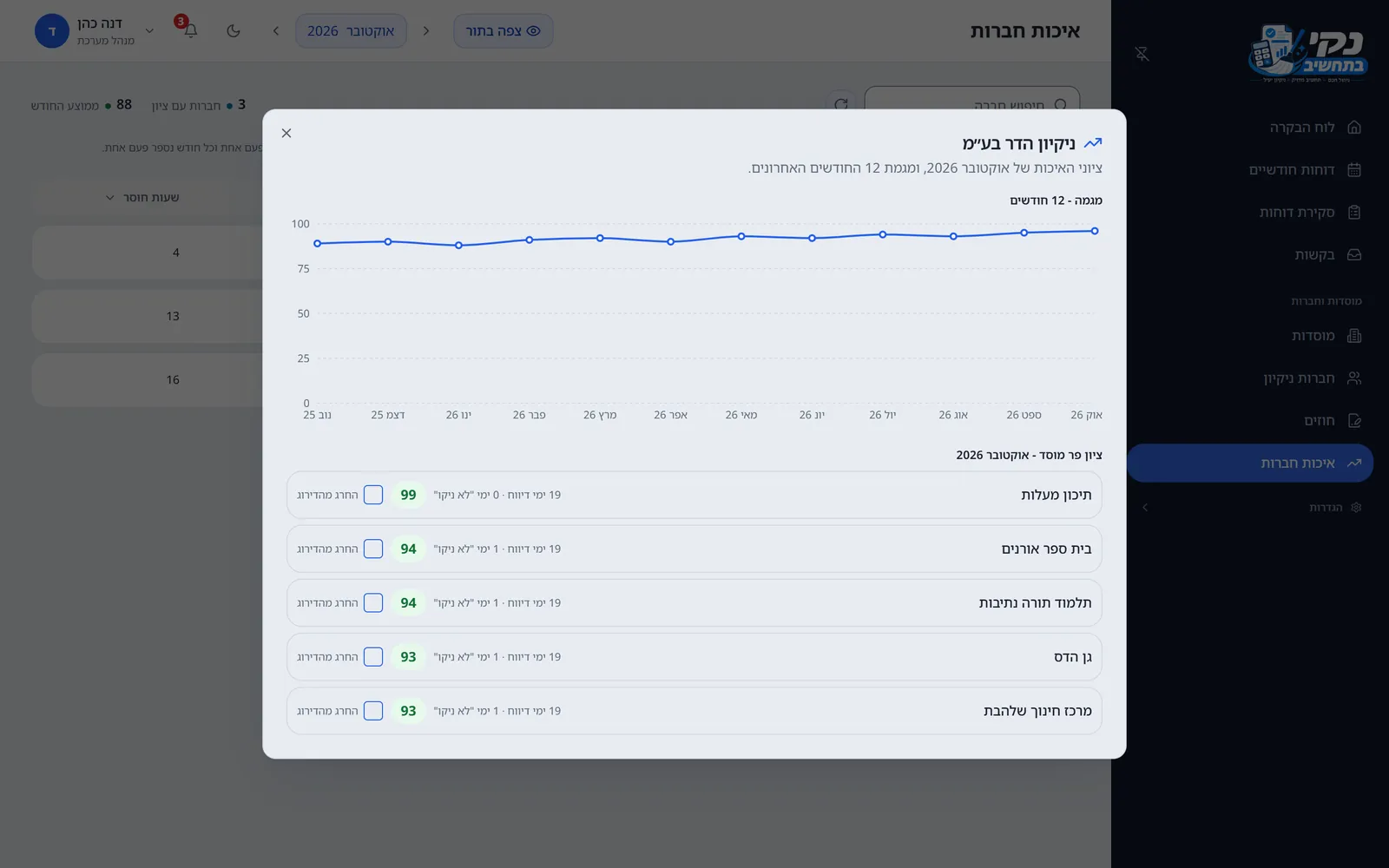Click the table cell showing 13 missing hours
The width and height of the screenshot is (1389, 868).
pyautogui.click(x=173, y=316)
